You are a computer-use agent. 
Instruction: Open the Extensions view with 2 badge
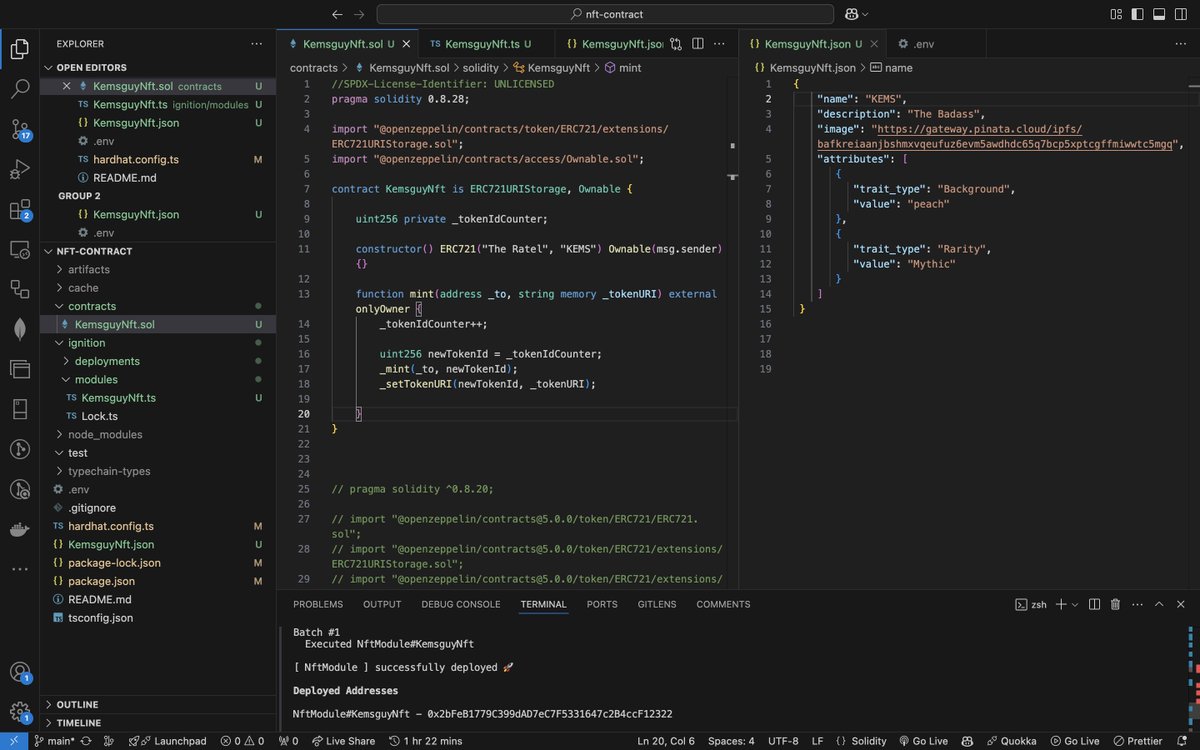19,209
